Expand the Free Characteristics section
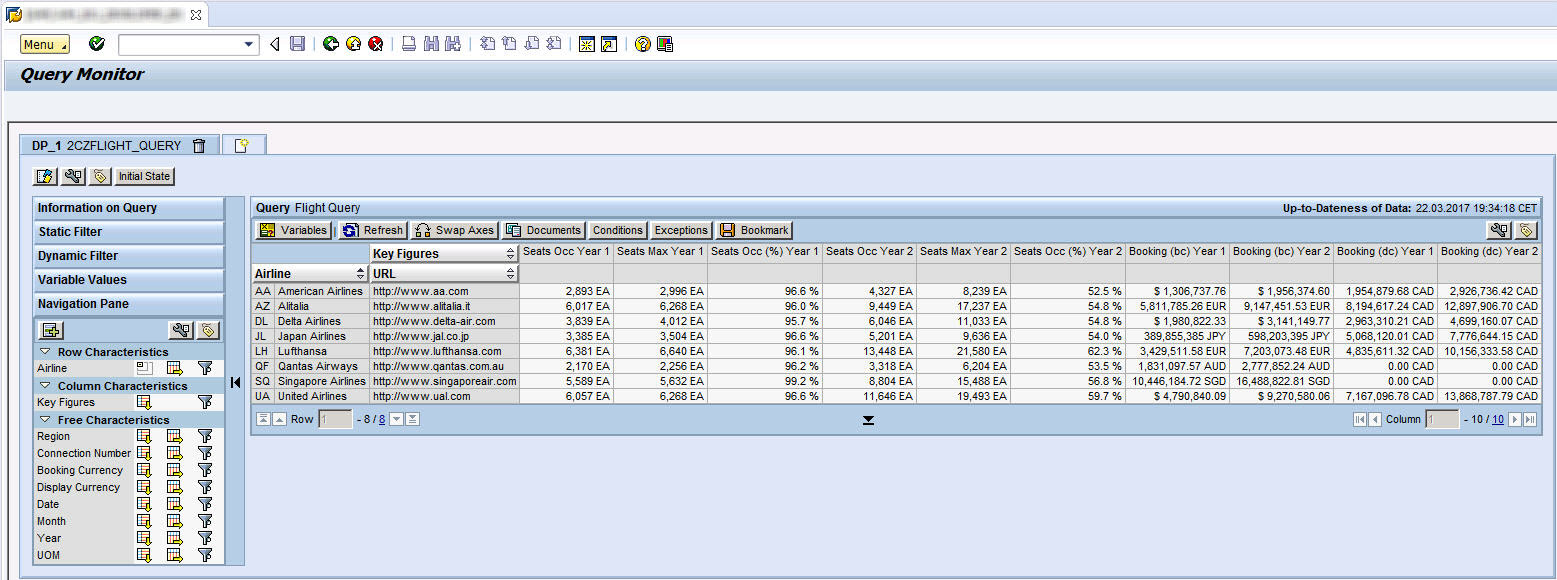Viewport: 1557px width, 580px height. 43,419
